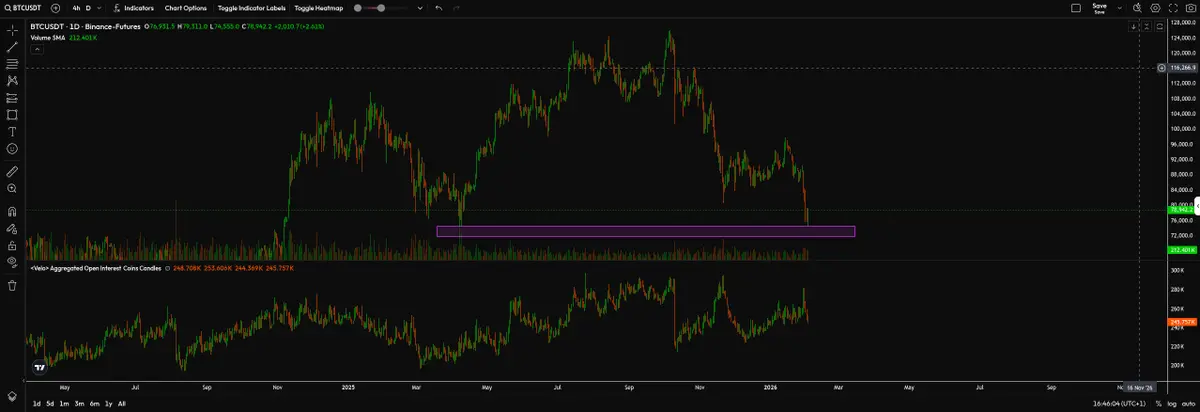This screenshot has height=412, width=1200.
Task: Click the plus icon at crosshair price
Action: pos(1161,68)
